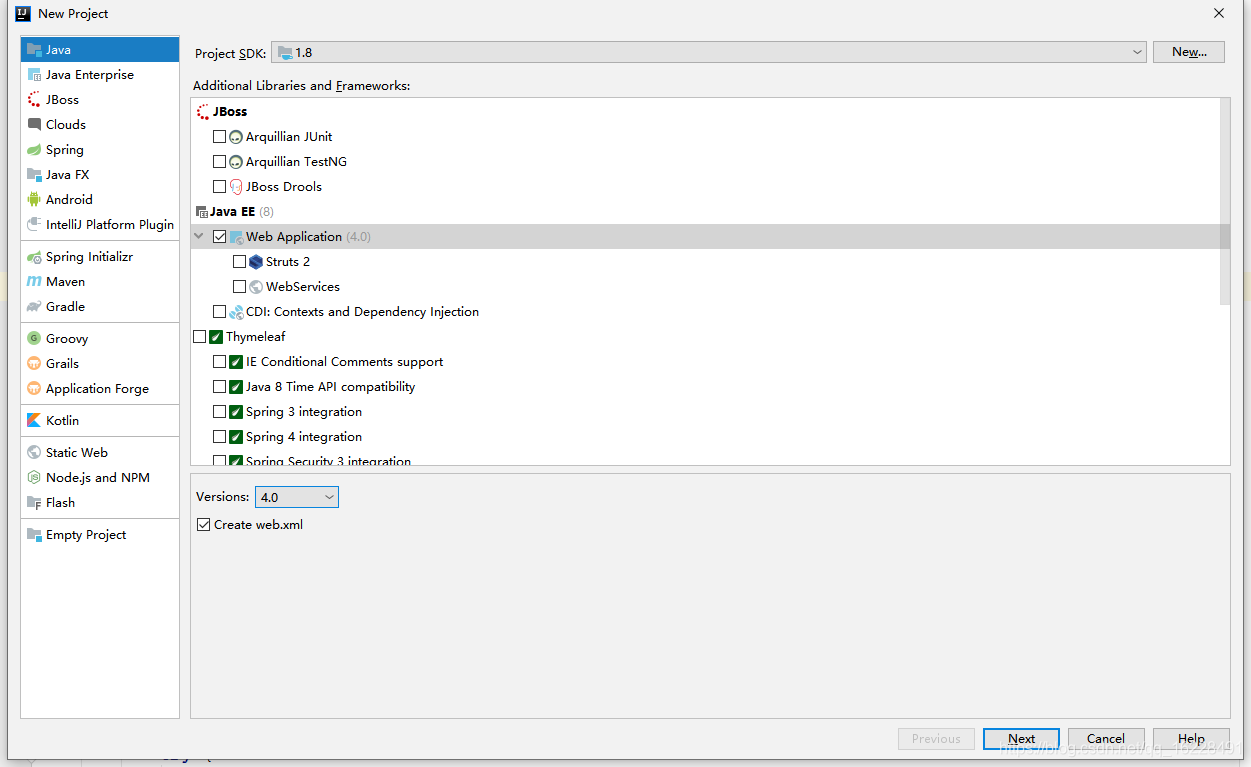Click the Flash folder icon
The image size is (1251, 767).
(x=34, y=502)
